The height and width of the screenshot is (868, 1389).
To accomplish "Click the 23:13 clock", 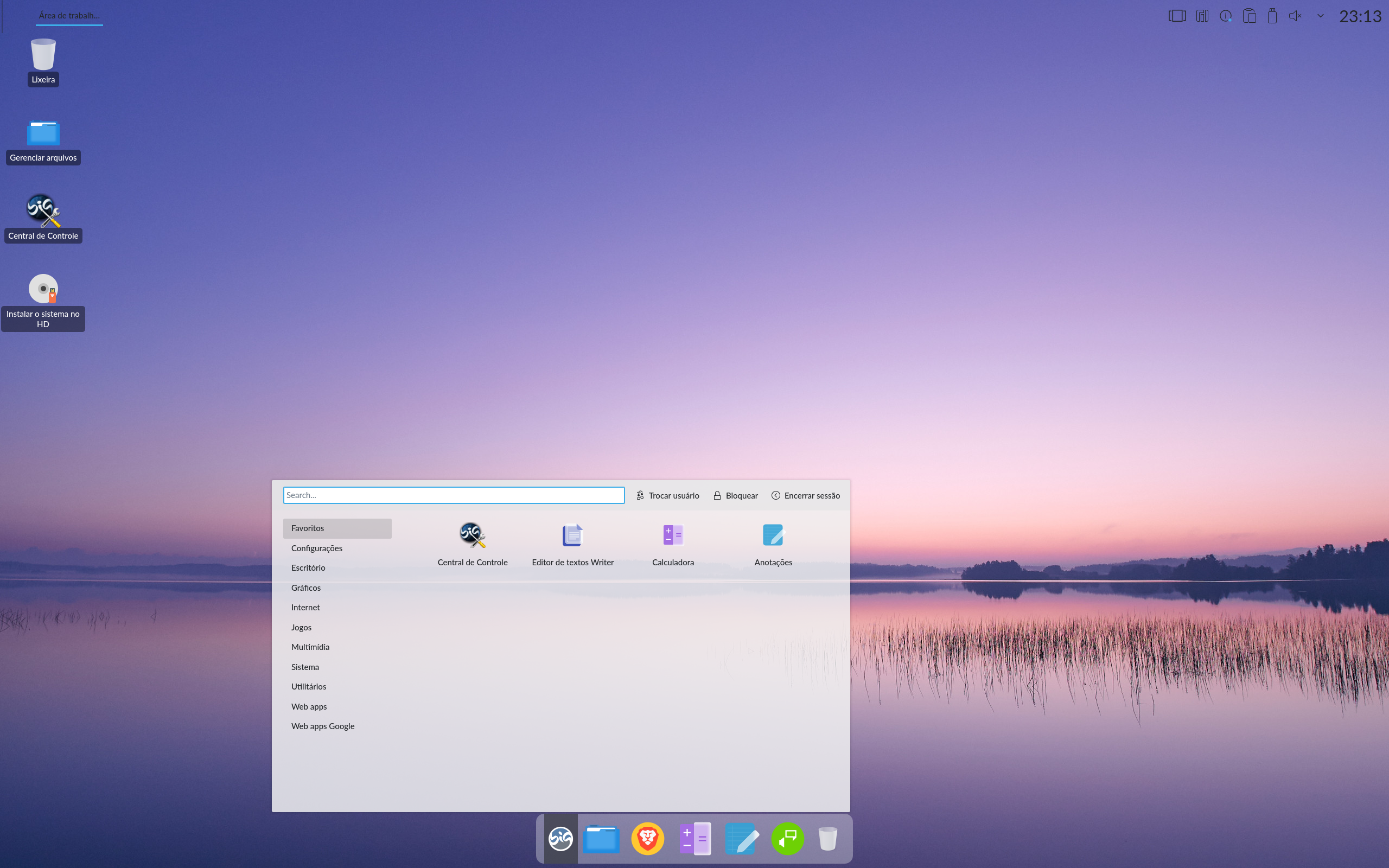I will 1360,16.
